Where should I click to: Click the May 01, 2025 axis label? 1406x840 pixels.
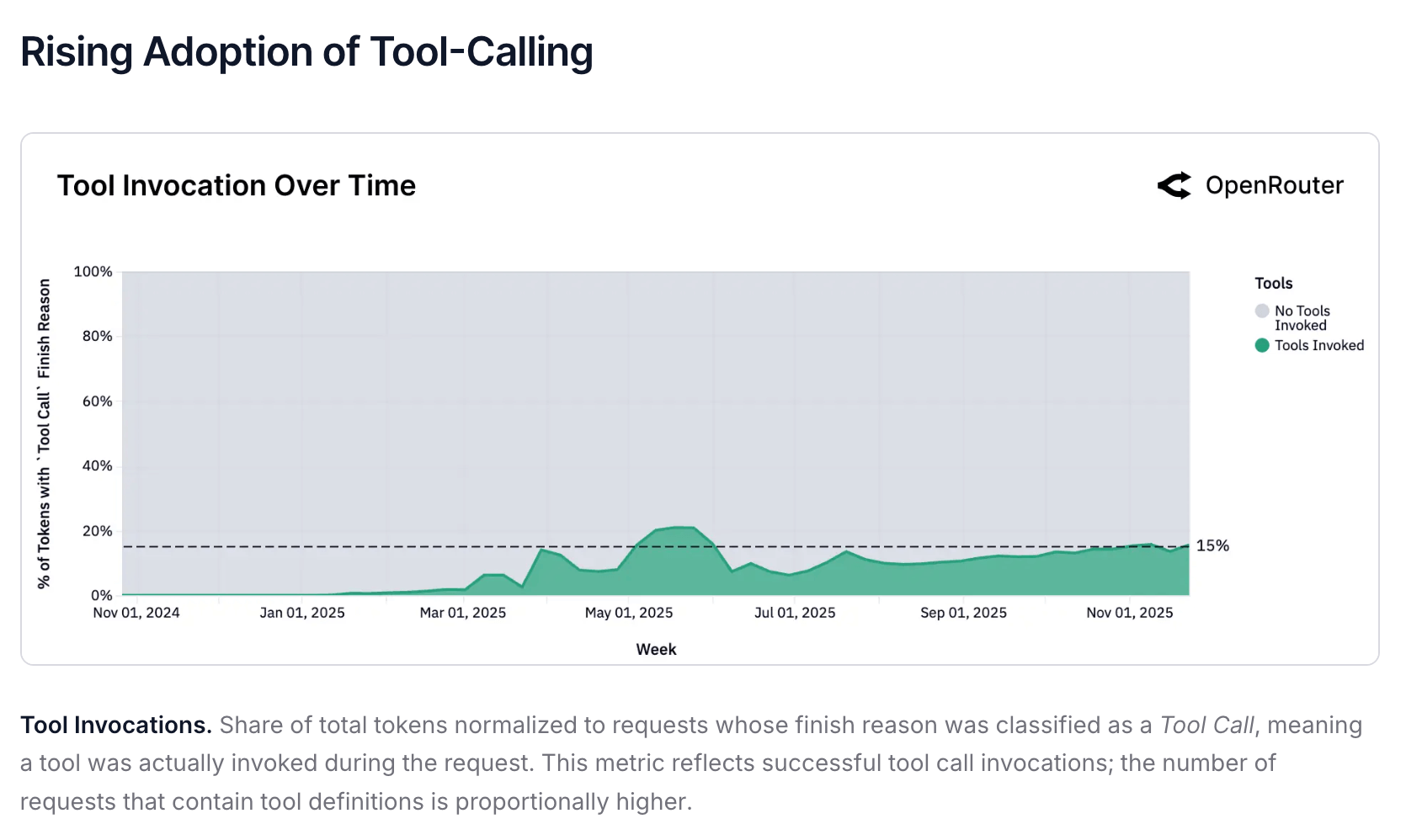pos(629,613)
